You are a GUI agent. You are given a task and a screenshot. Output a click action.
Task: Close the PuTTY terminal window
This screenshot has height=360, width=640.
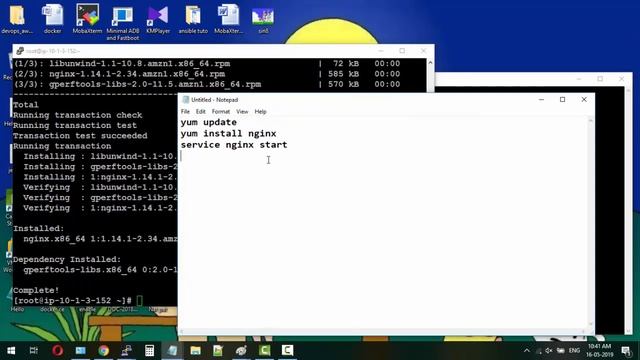click(x=423, y=51)
